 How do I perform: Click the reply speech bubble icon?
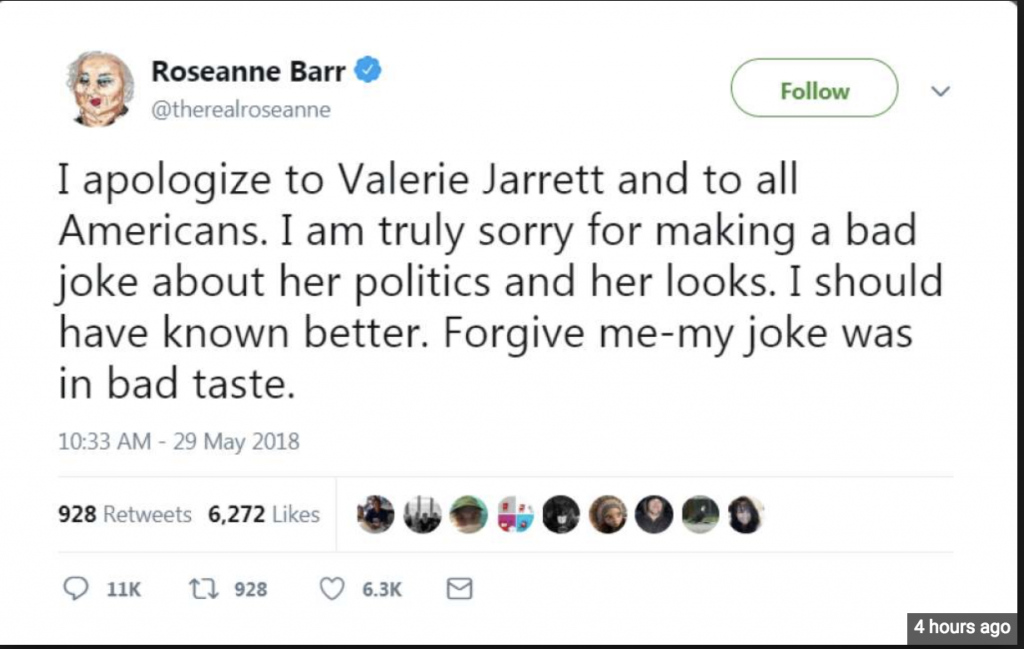[x=76, y=589]
